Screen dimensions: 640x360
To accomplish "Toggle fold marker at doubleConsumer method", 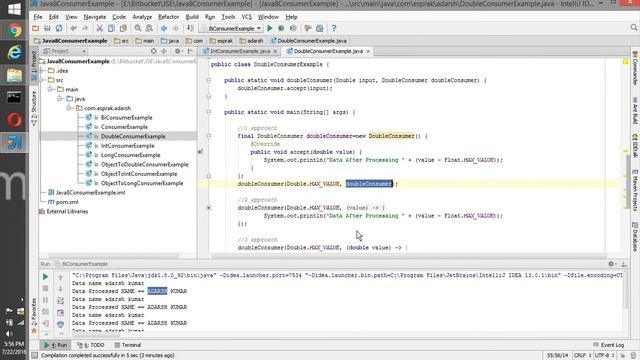I will 209,80.
